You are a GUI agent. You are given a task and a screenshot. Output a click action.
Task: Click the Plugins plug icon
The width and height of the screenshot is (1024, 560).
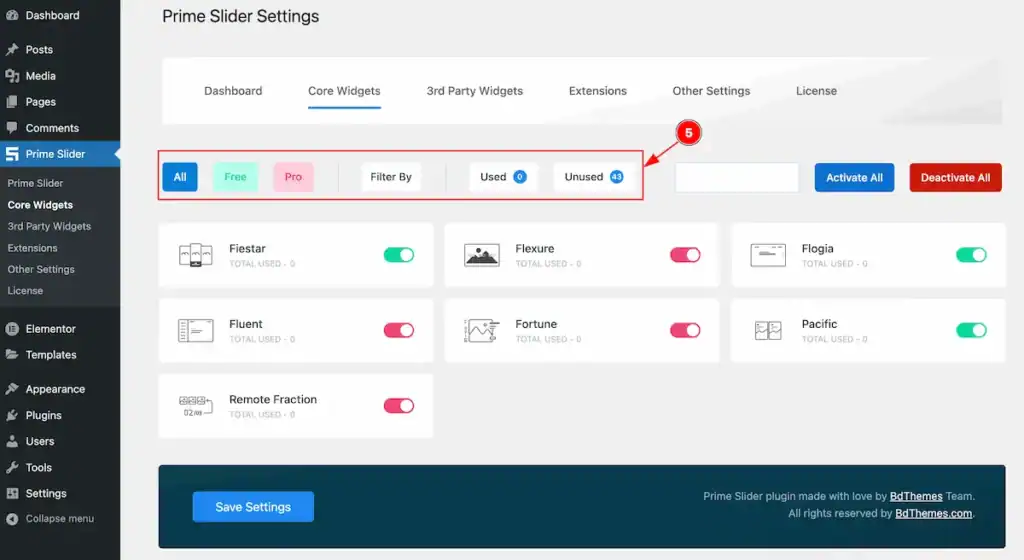(x=12, y=415)
